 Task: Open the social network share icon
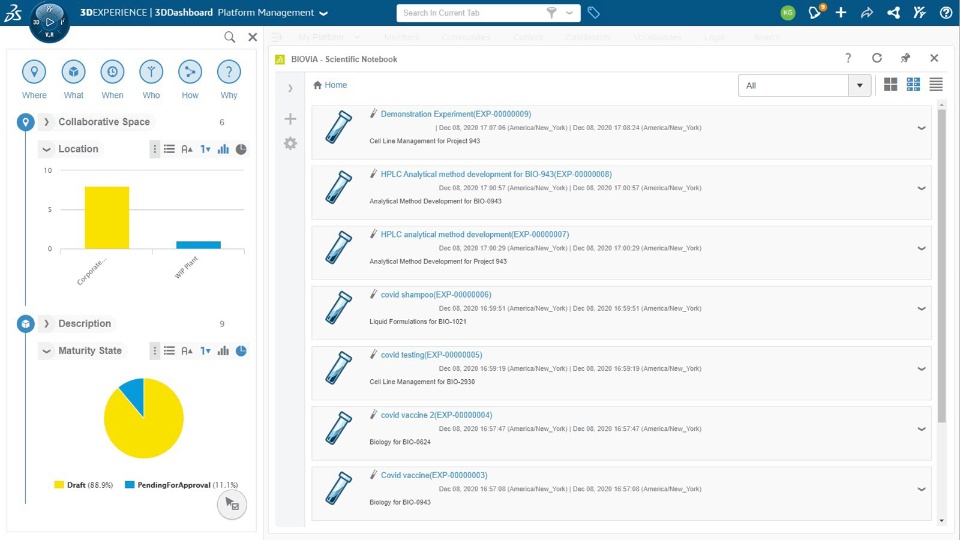pyautogui.click(x=893, y=13)
